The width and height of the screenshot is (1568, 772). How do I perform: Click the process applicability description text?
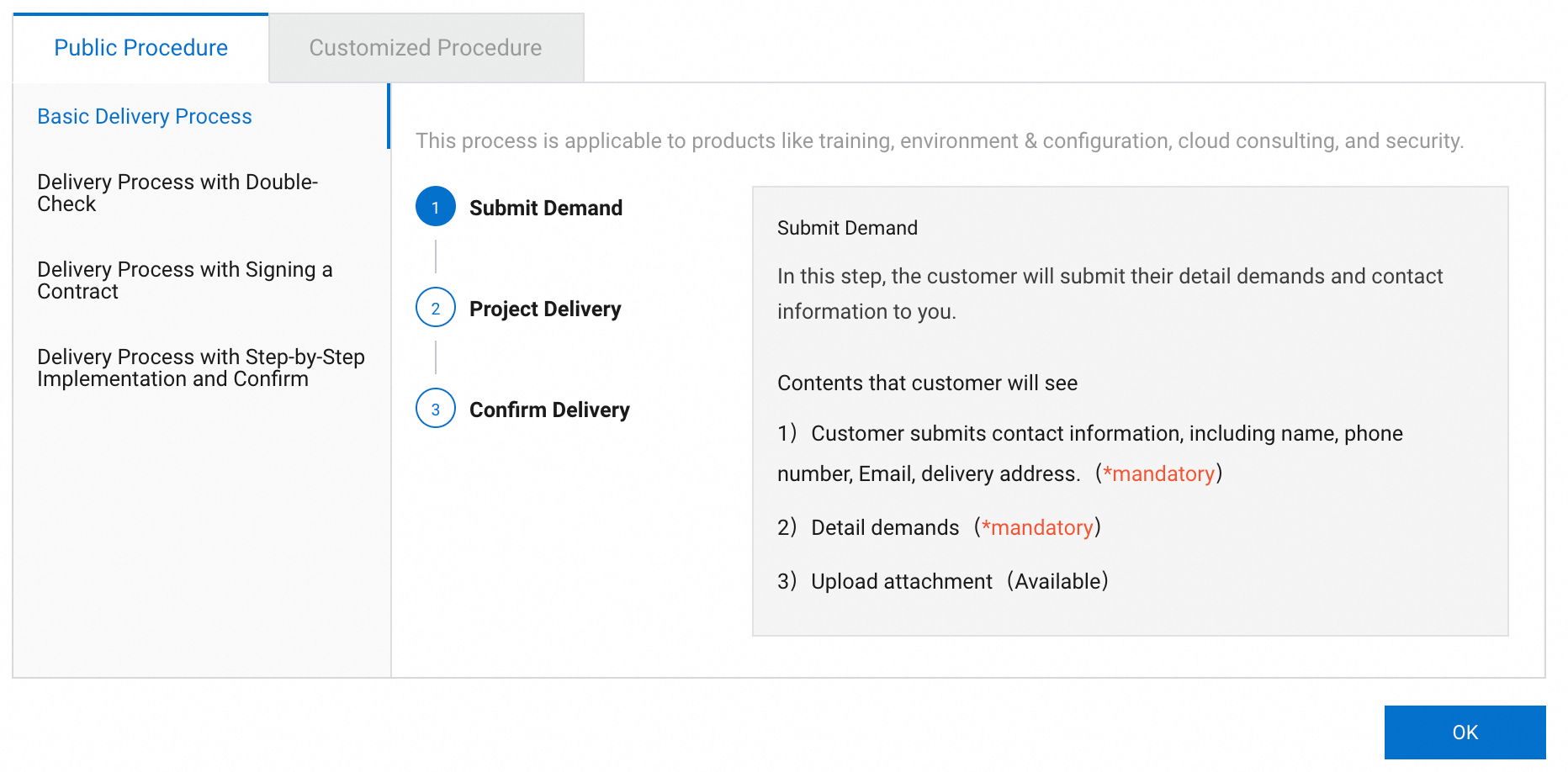pos(940,140)
